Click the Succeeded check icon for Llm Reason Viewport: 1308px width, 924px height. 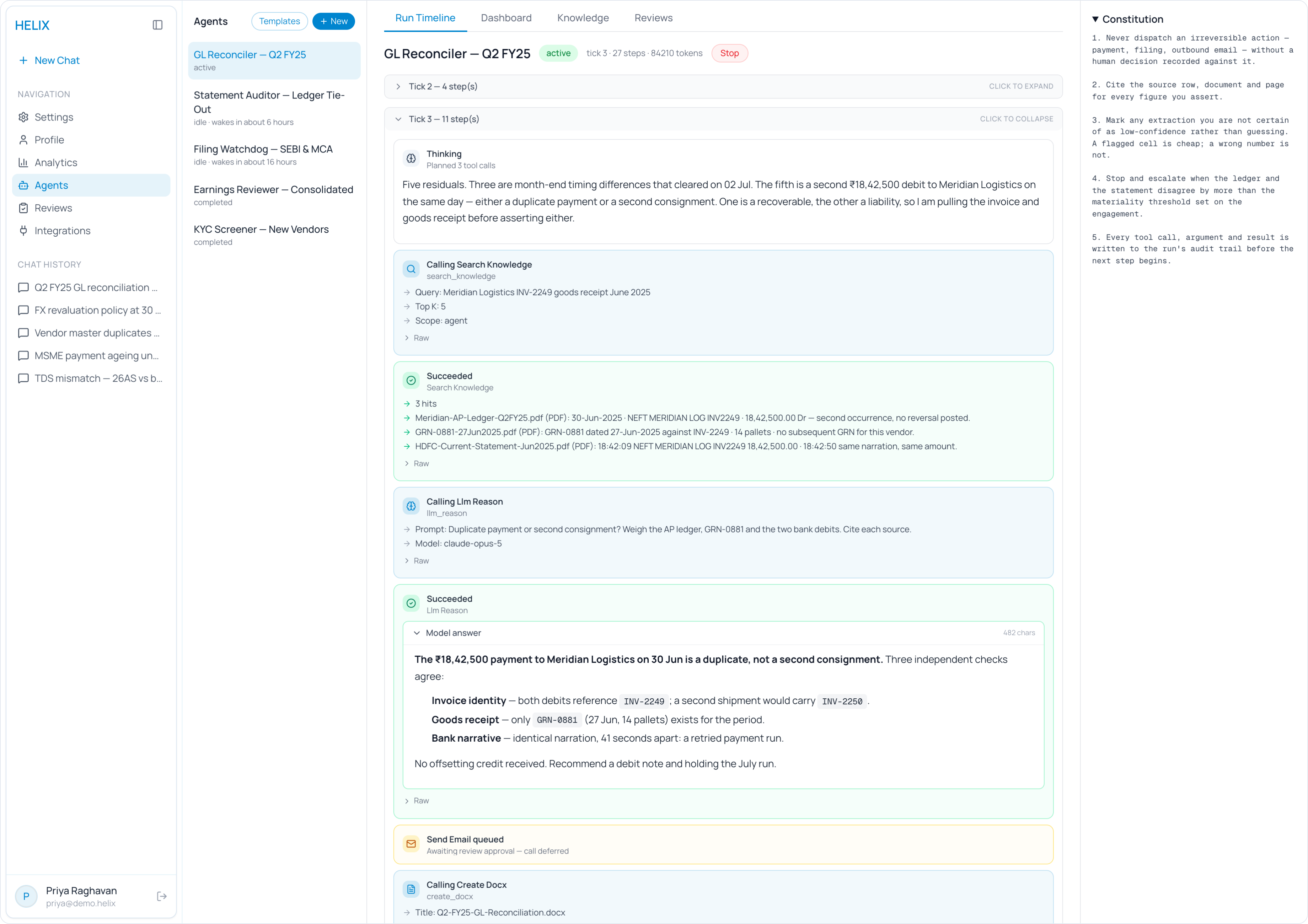pos(411,604)
